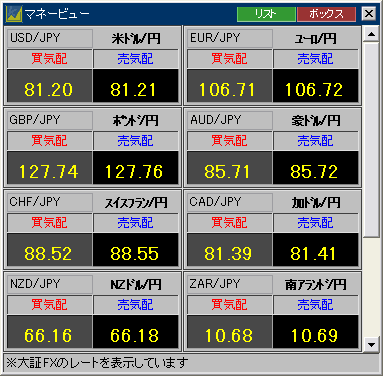Click the マネービュー app icon in title bar
This screenshot has height=376, width=383.
pyautogui.click(x=14, y=14)
